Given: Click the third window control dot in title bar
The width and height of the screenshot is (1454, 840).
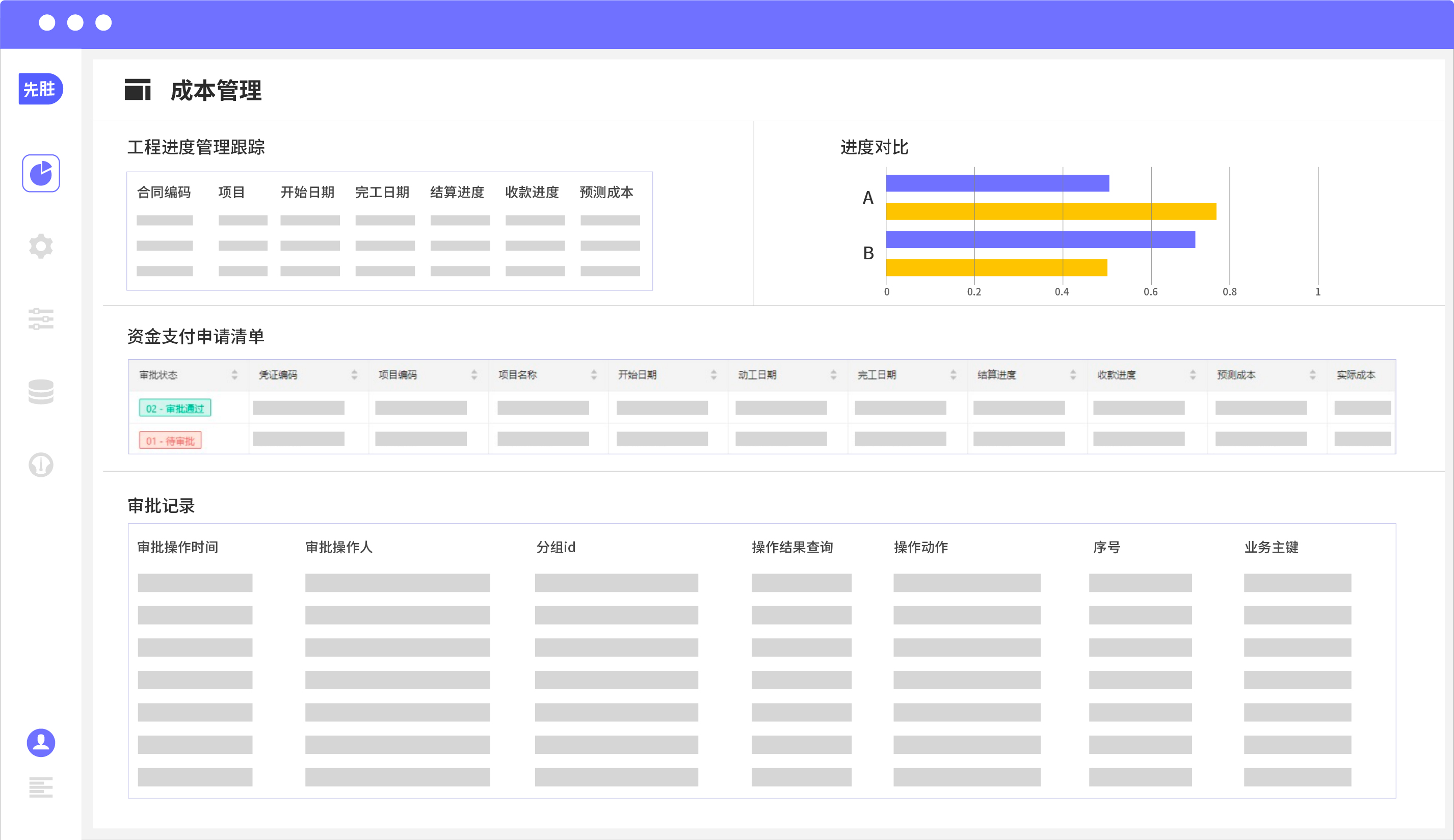Looking at the screenshot, I should 103,22.
